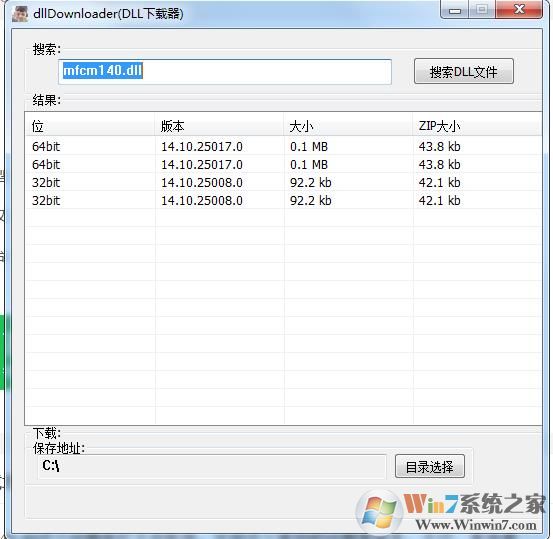Maximize the dllDownloader window

coord(482,10)
